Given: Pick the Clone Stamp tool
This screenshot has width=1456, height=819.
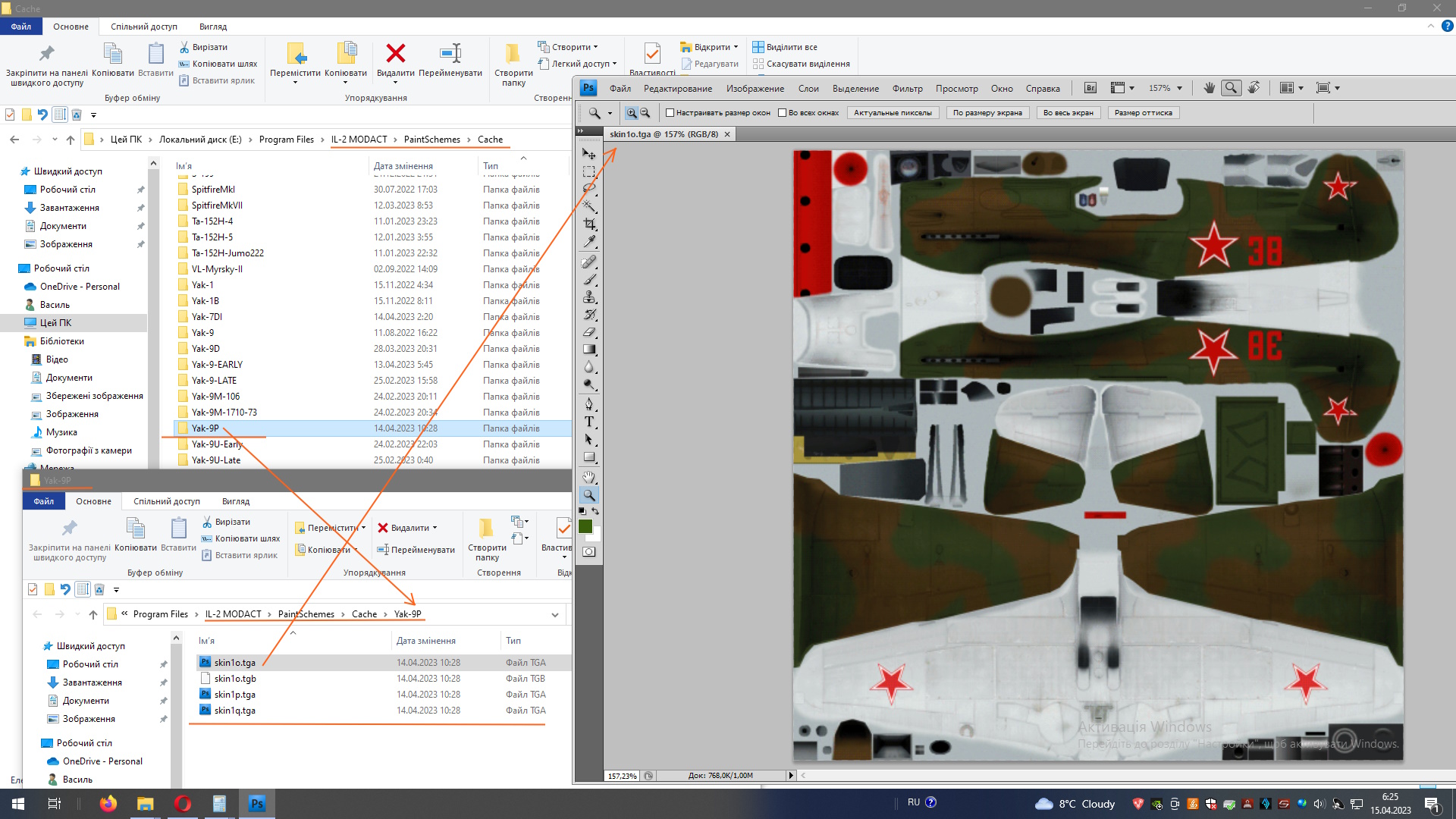Looking at the screenshot, I should coord(589,297).
